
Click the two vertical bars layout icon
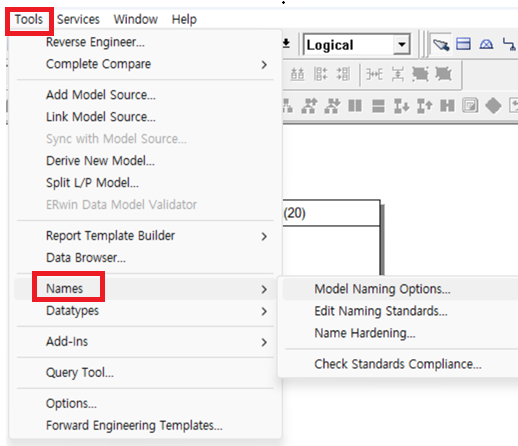point(355,106)
